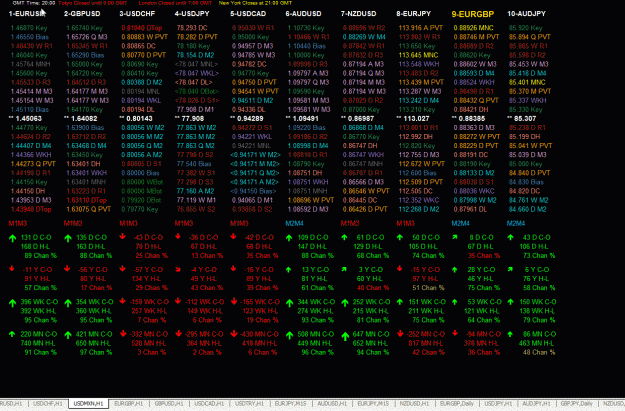Click the 10-AUDJPY column header

coord(527,14)
